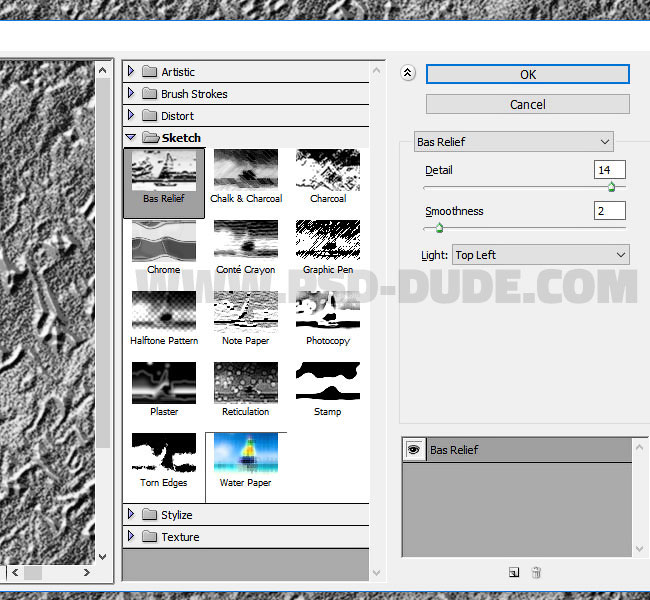
Task: Toggle visibility eye of Bas Relief layer
Action: pos(414,449)
